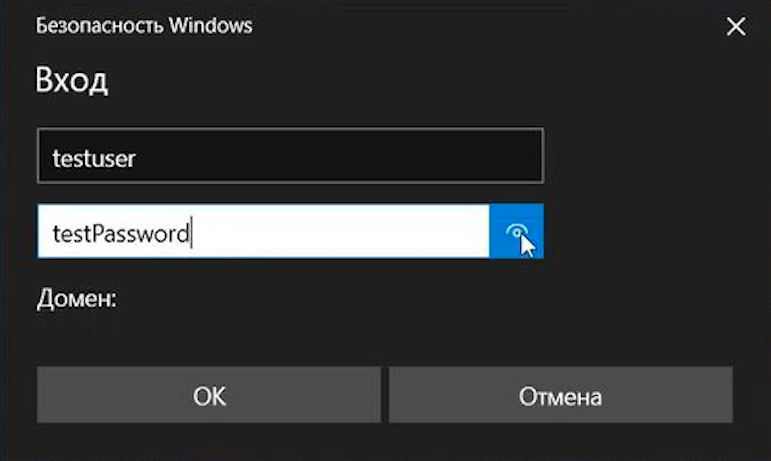Reveal the password with the eye icon
This screenshot has height=461, width=771.
point(516,232)
